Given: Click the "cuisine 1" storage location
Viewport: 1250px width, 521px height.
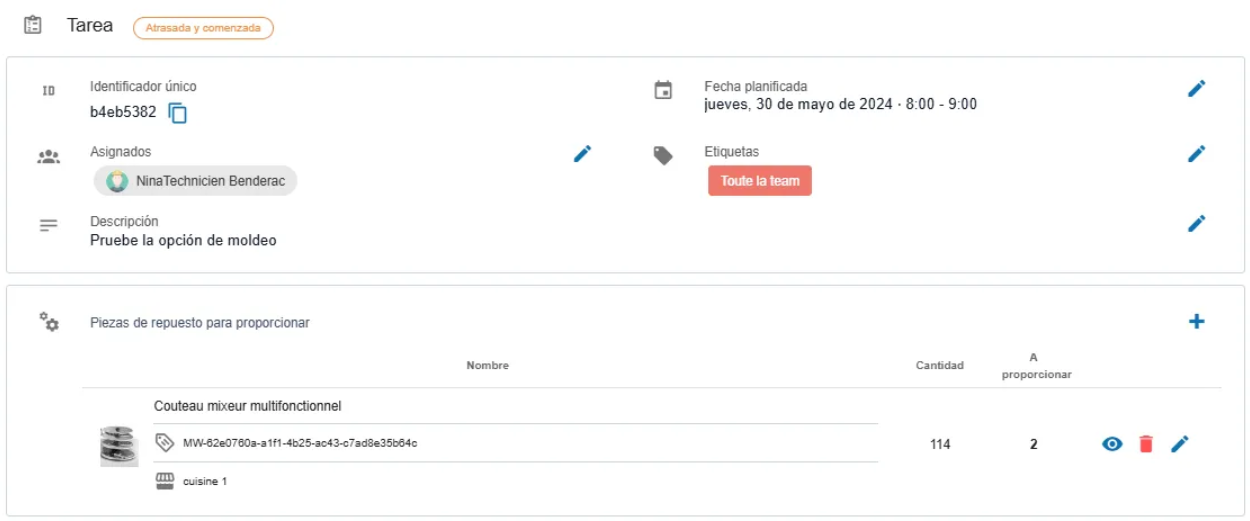Looking at the screenshot, I should click(x=204, y=482).
